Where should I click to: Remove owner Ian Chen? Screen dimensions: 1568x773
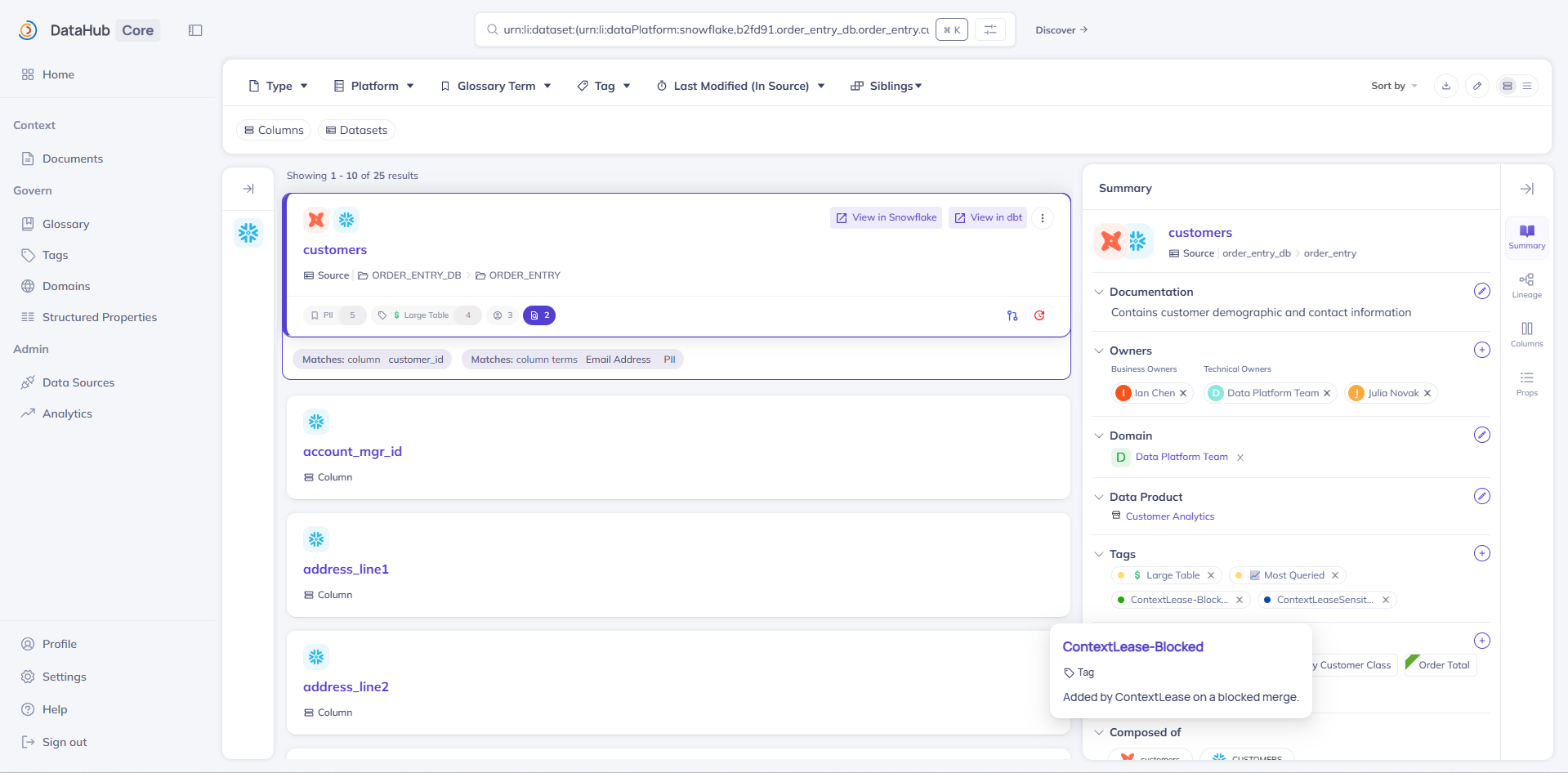1183,393
